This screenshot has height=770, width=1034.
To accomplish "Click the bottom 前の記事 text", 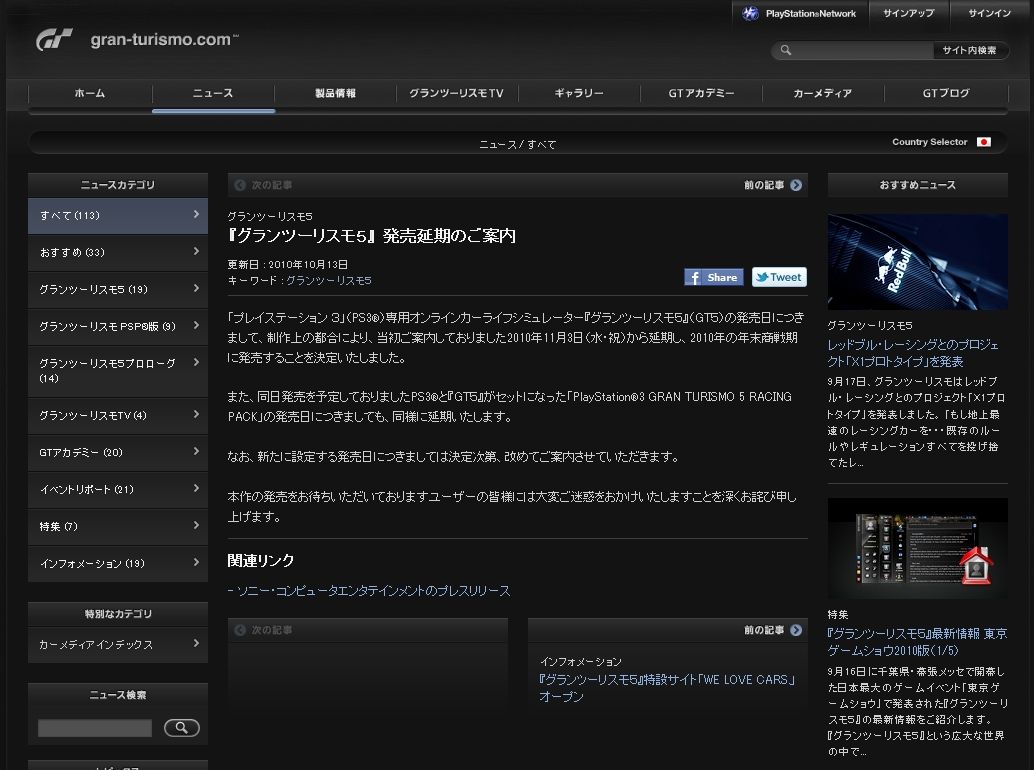I will tap(764, 630).
